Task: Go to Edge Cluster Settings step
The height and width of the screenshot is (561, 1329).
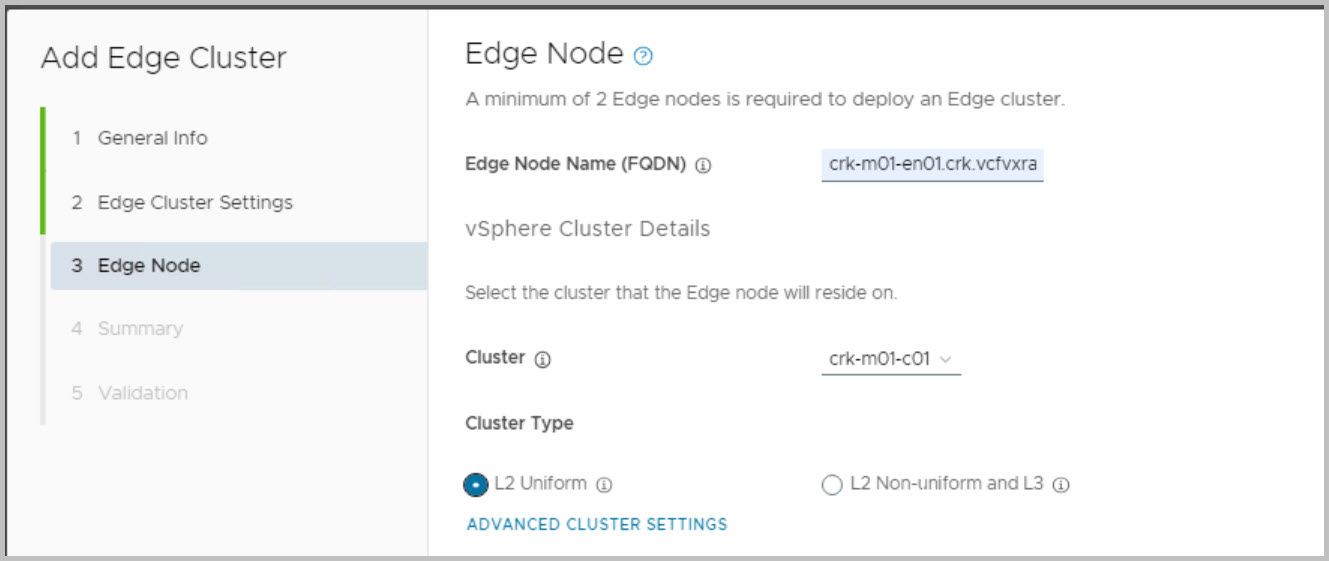Action: 194,202
